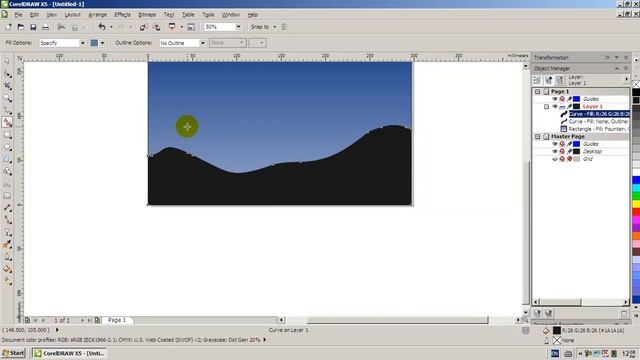Click Layer Manager View icon in Object Manager
The height and width of the screenshot is (360, 640).
(x=560, y=80)
